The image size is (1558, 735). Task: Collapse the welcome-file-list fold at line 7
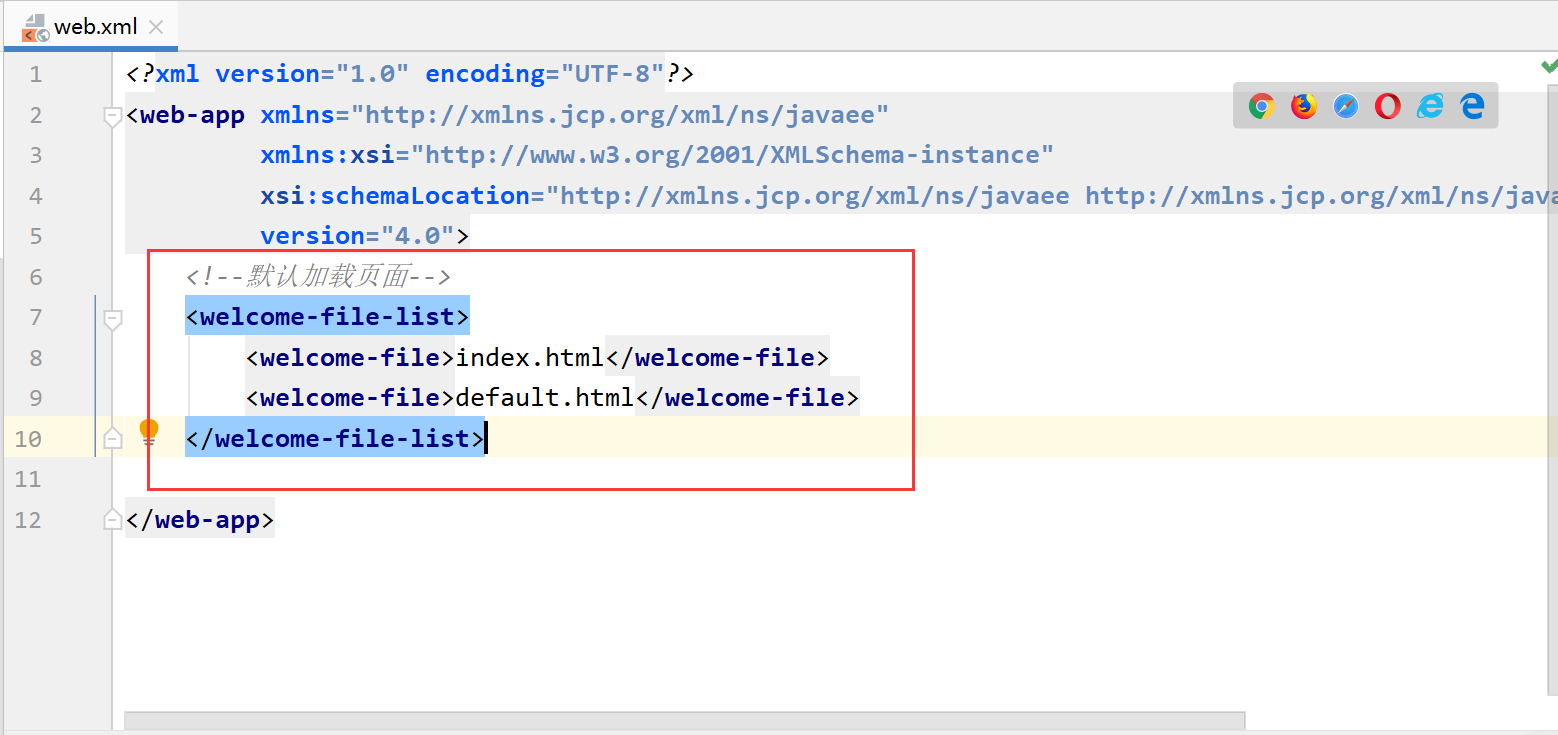[x=113, y=319]
